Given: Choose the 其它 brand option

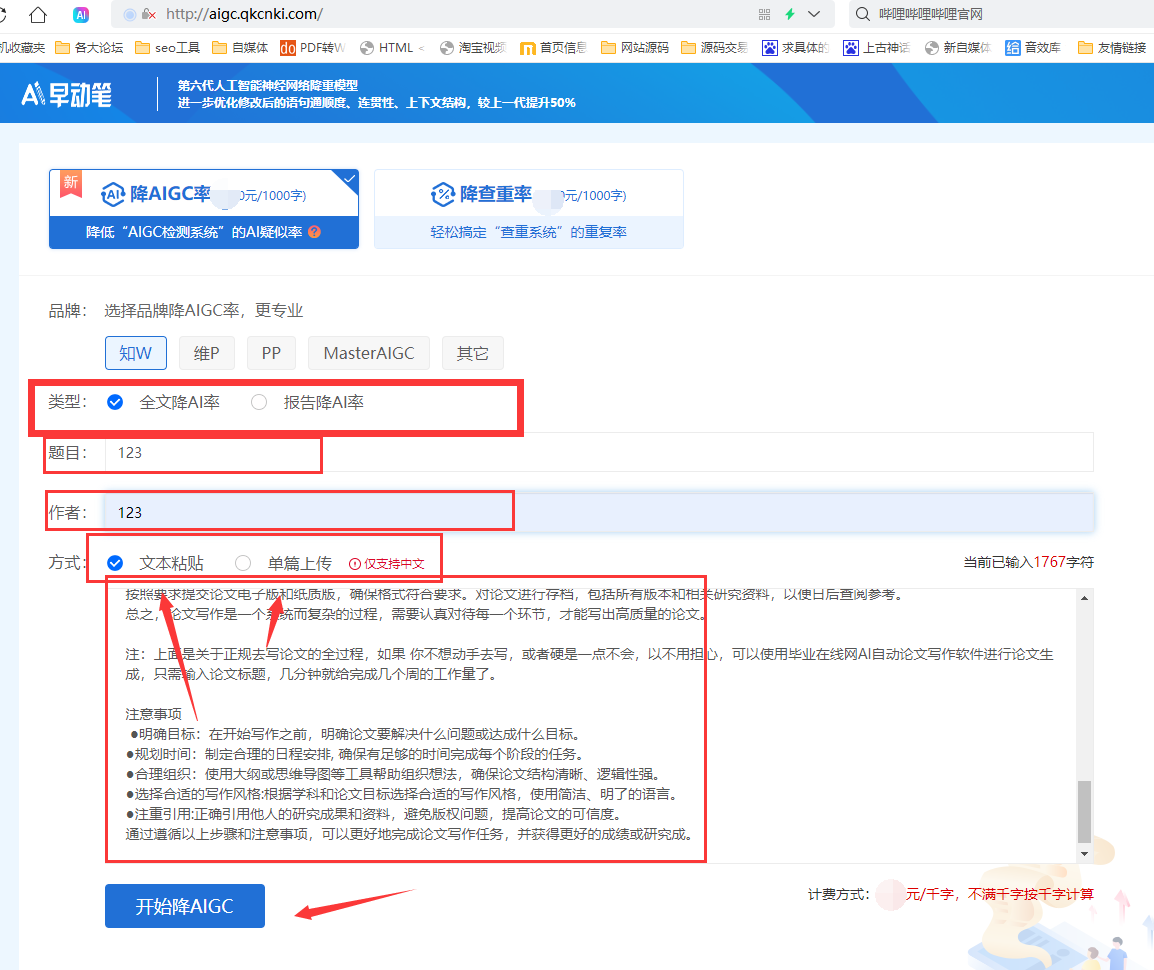Looking at the screenshot, I should pos(472,353).
